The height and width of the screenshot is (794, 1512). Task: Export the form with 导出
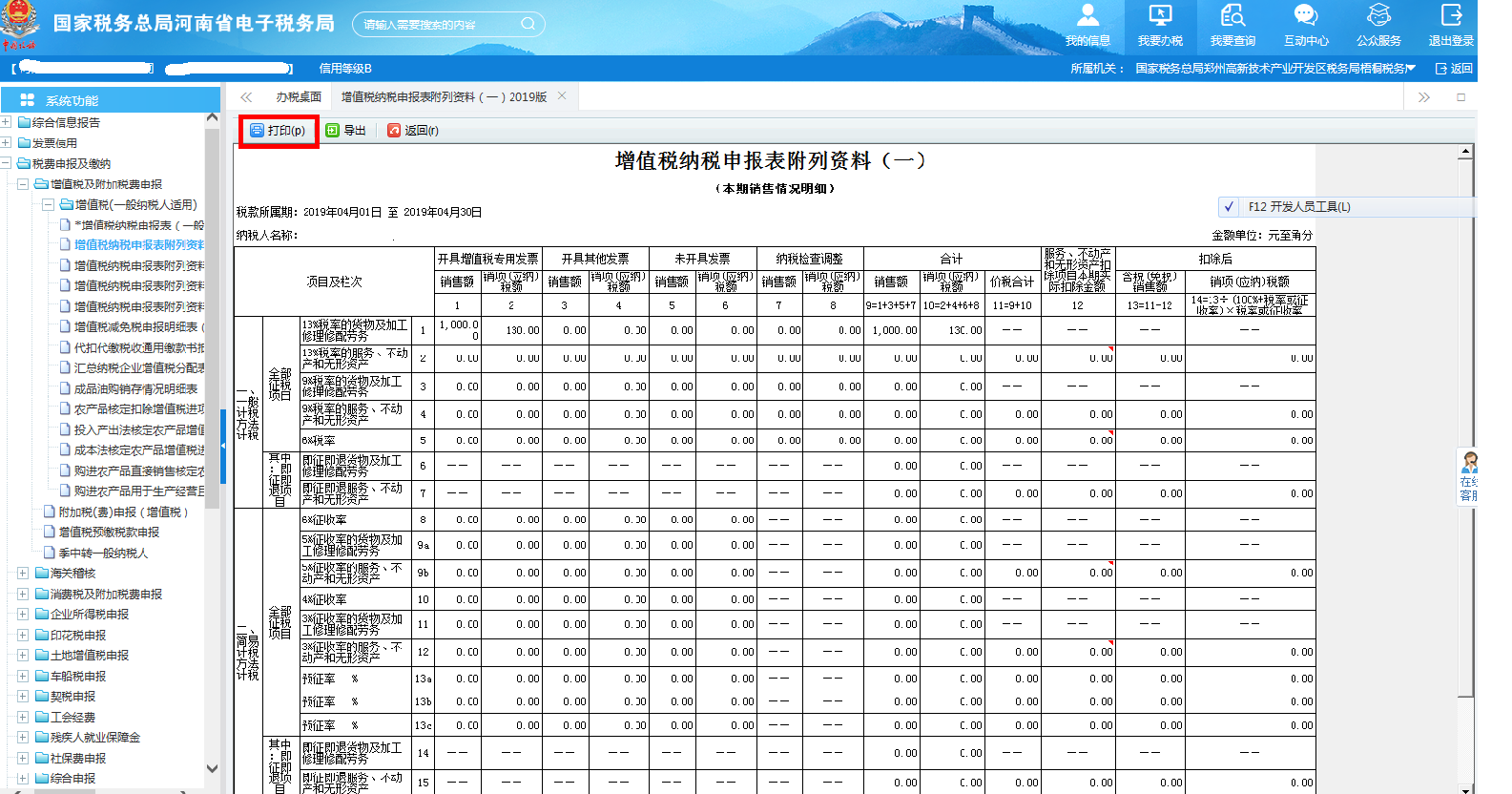[x=346, y=131]
